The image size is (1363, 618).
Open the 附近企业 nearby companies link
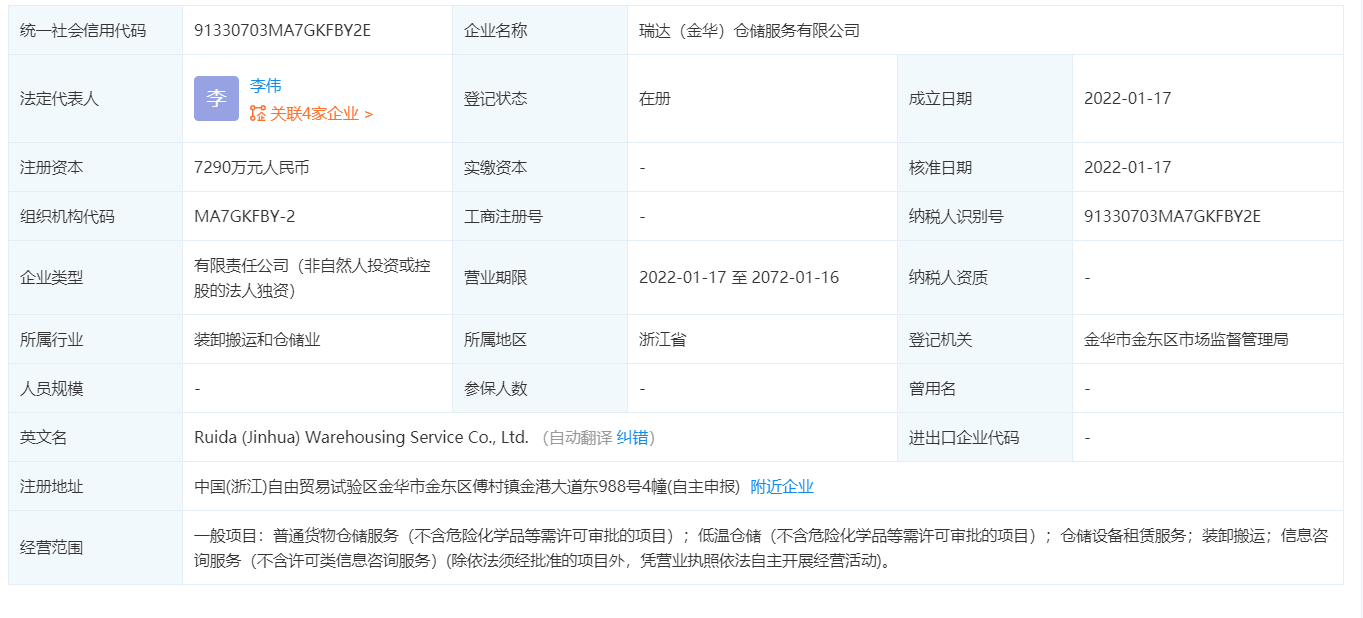click(782, 486)
